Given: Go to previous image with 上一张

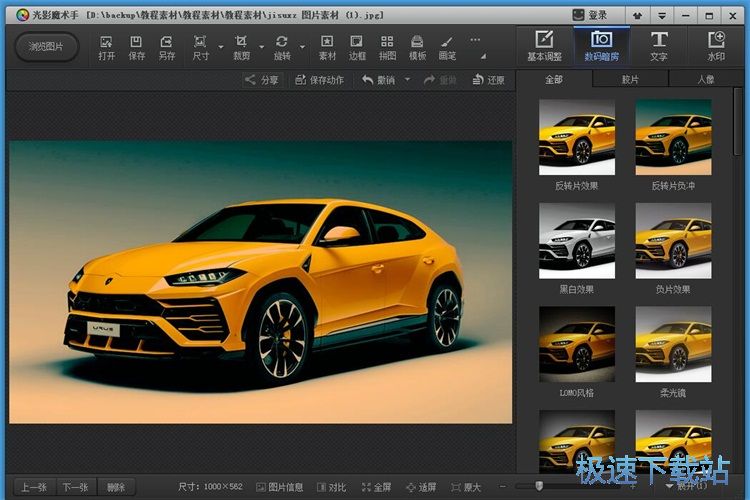Looking at the screenshot, I should pos(34,487).
